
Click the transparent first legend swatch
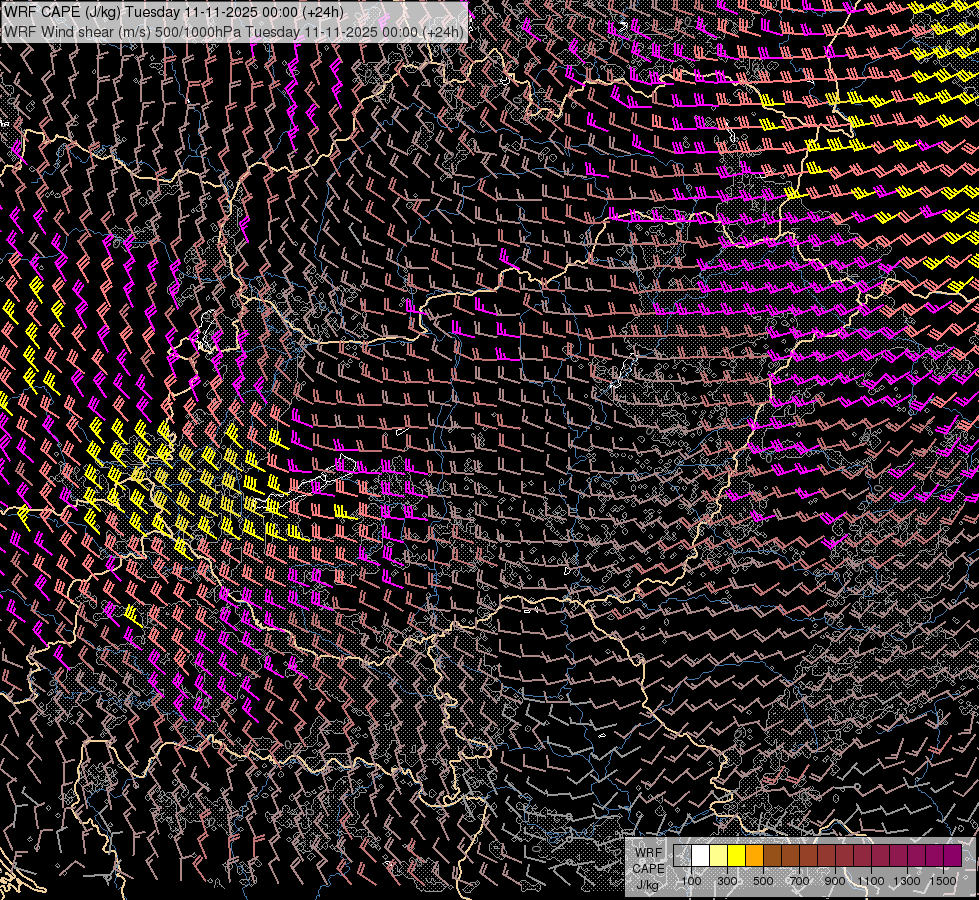[x=682, y=855]
